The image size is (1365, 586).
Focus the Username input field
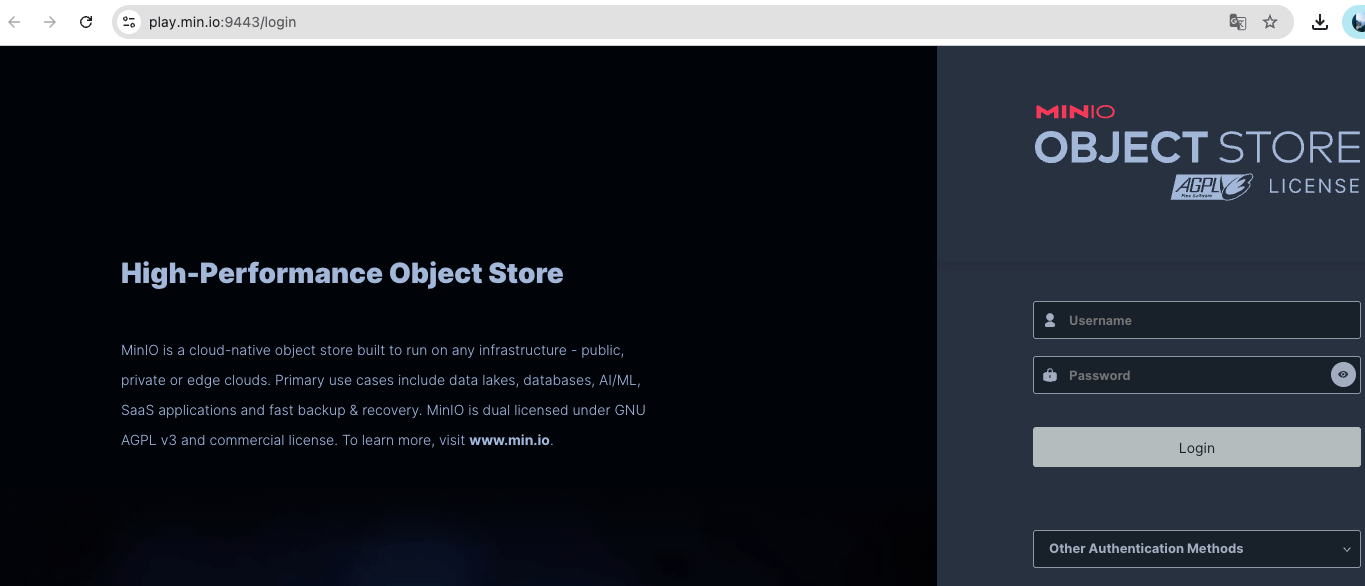[1196, 321]
